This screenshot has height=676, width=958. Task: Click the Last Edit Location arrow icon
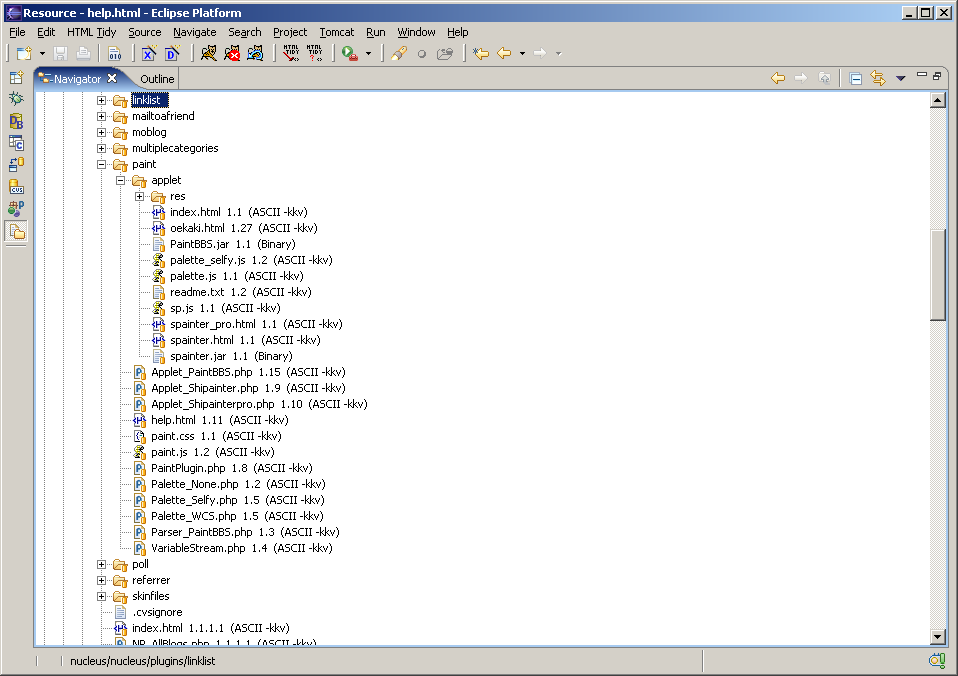[x=481, y=54]
